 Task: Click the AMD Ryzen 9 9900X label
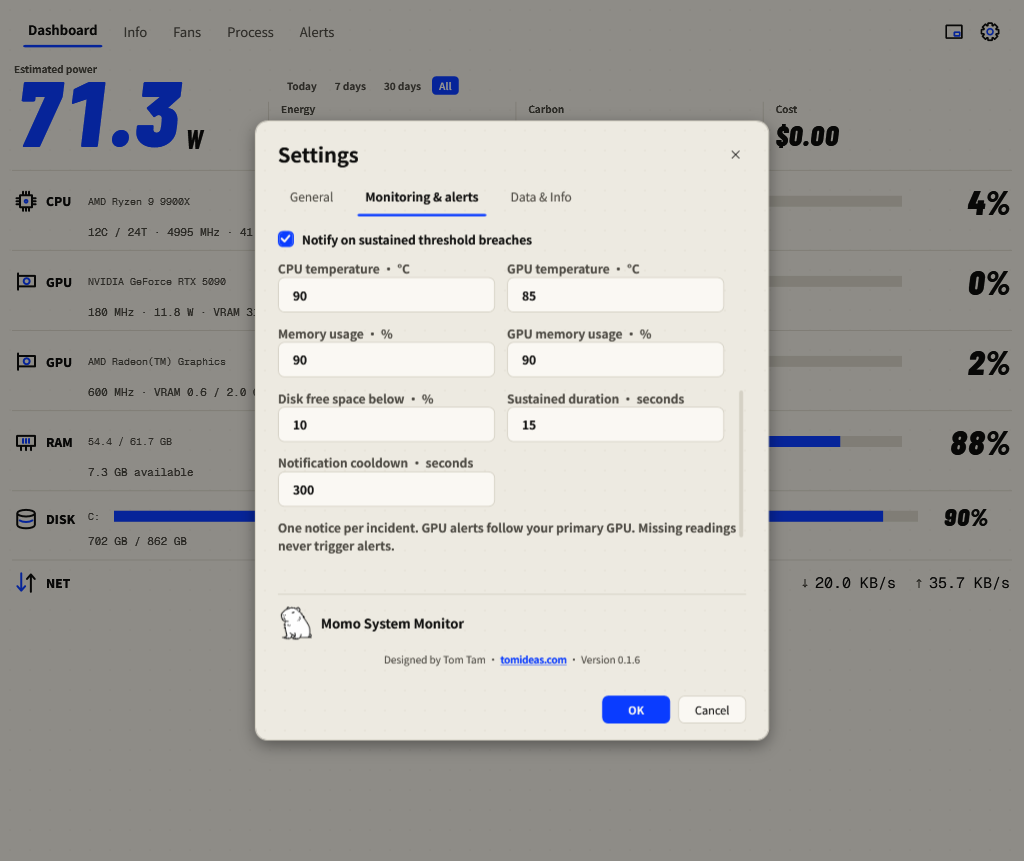(138, 202)
